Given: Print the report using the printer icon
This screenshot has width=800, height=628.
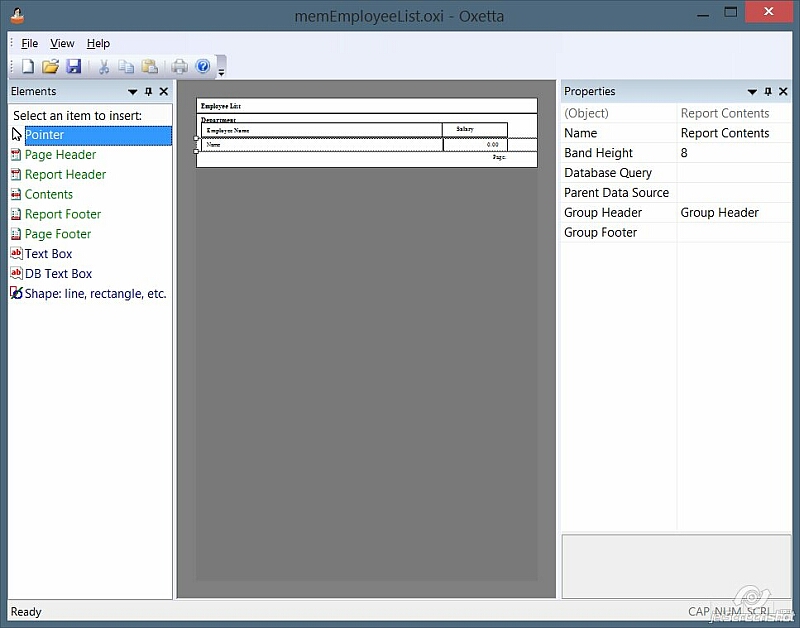Looking at the screenshot, I should click(179, 67).
